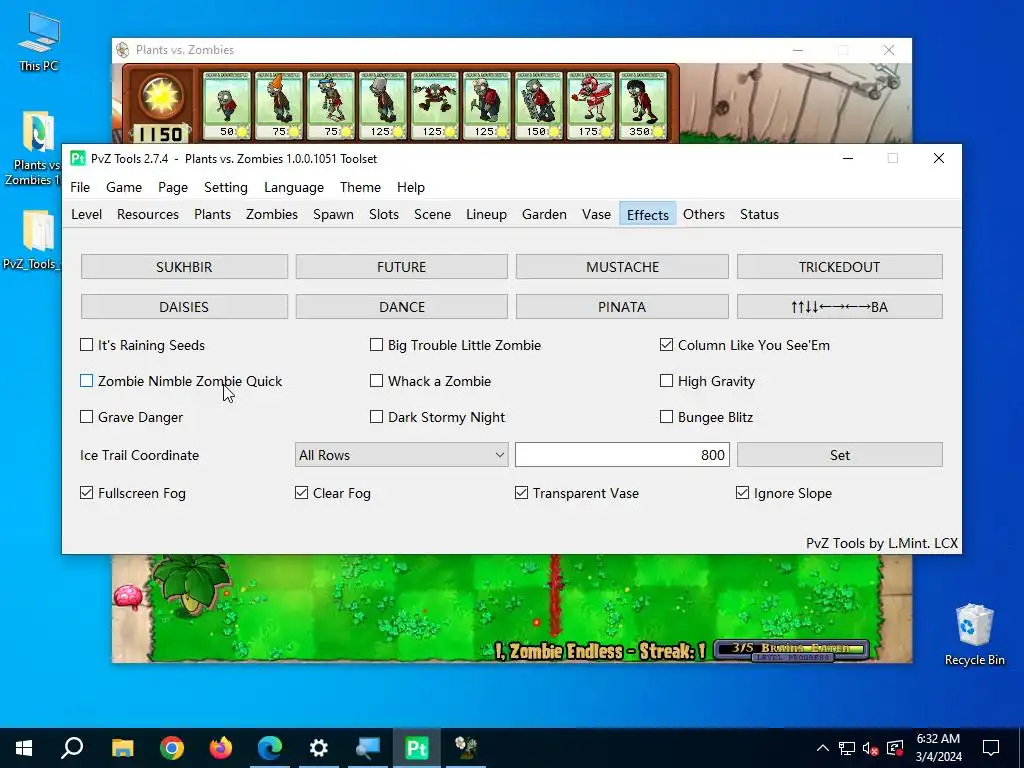Viewport: 1024px width, 768px height.
Task: Click the volume muted tray icon
Action: pos(870,748)
